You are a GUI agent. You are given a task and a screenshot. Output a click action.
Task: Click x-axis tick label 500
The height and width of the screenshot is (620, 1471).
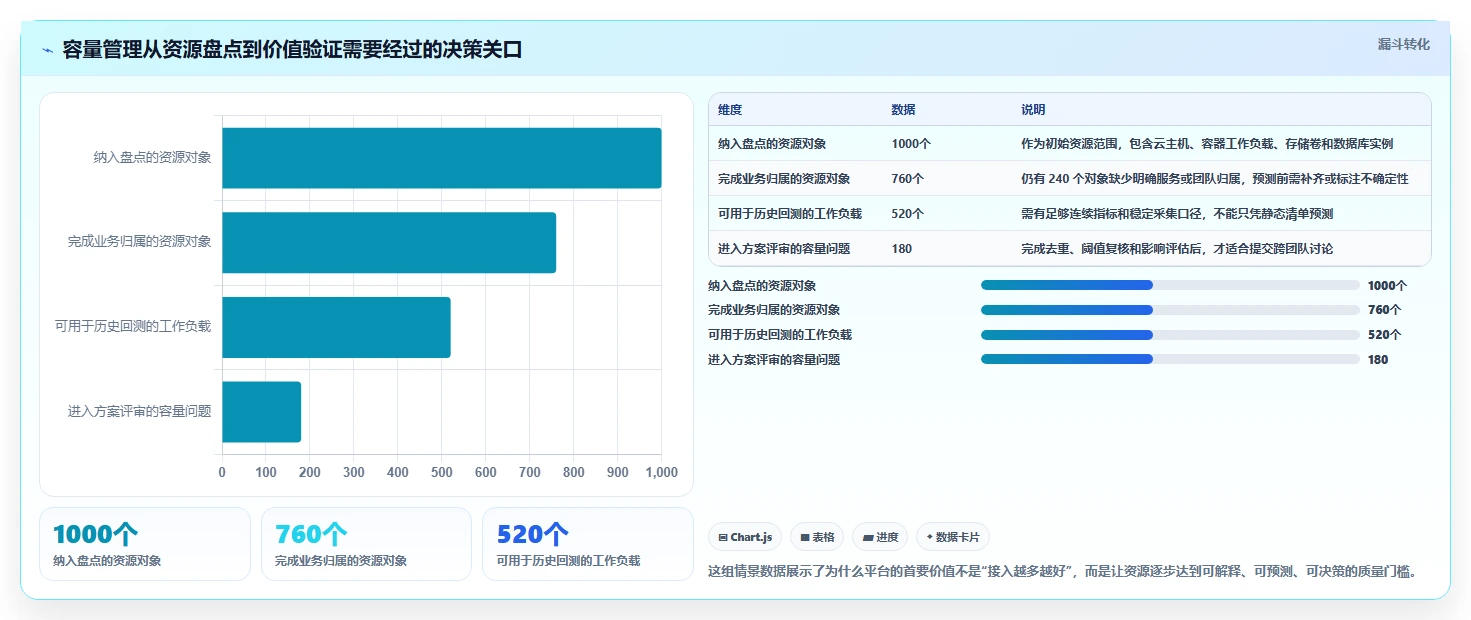pyautogui.click(x=441, y=473)
